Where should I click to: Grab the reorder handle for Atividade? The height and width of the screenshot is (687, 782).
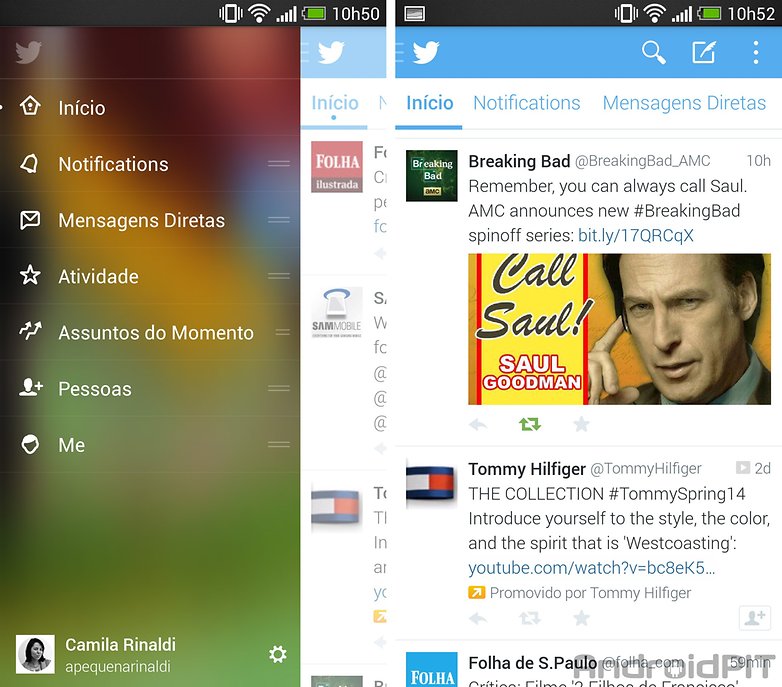279,276
